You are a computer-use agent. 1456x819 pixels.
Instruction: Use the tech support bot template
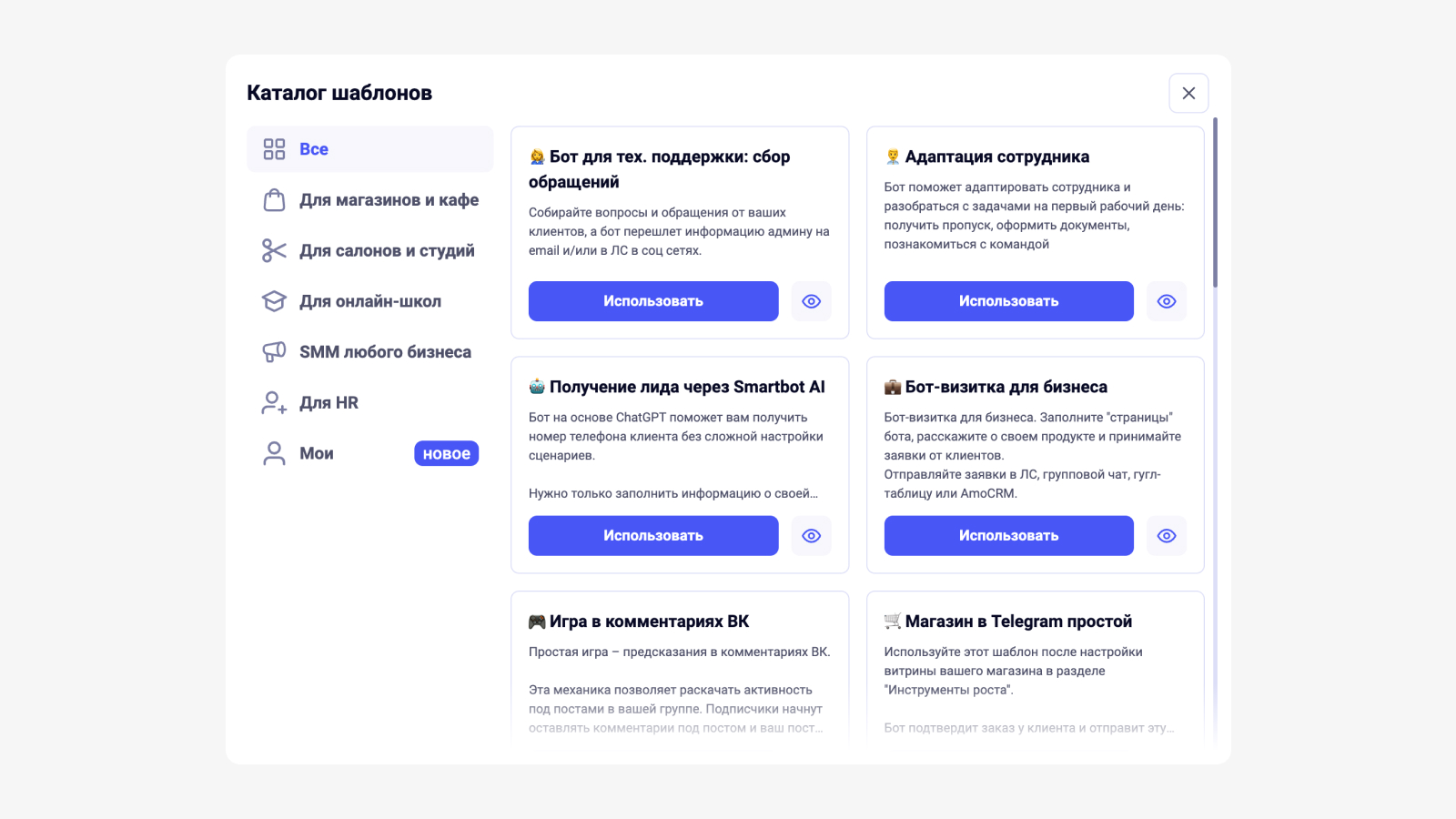tap(653, 301)
